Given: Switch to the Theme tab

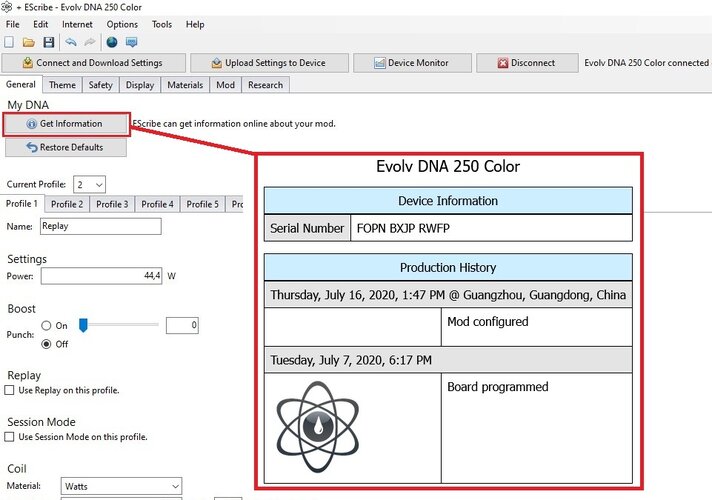Looking at the screenshot, I should pos(62,85).
